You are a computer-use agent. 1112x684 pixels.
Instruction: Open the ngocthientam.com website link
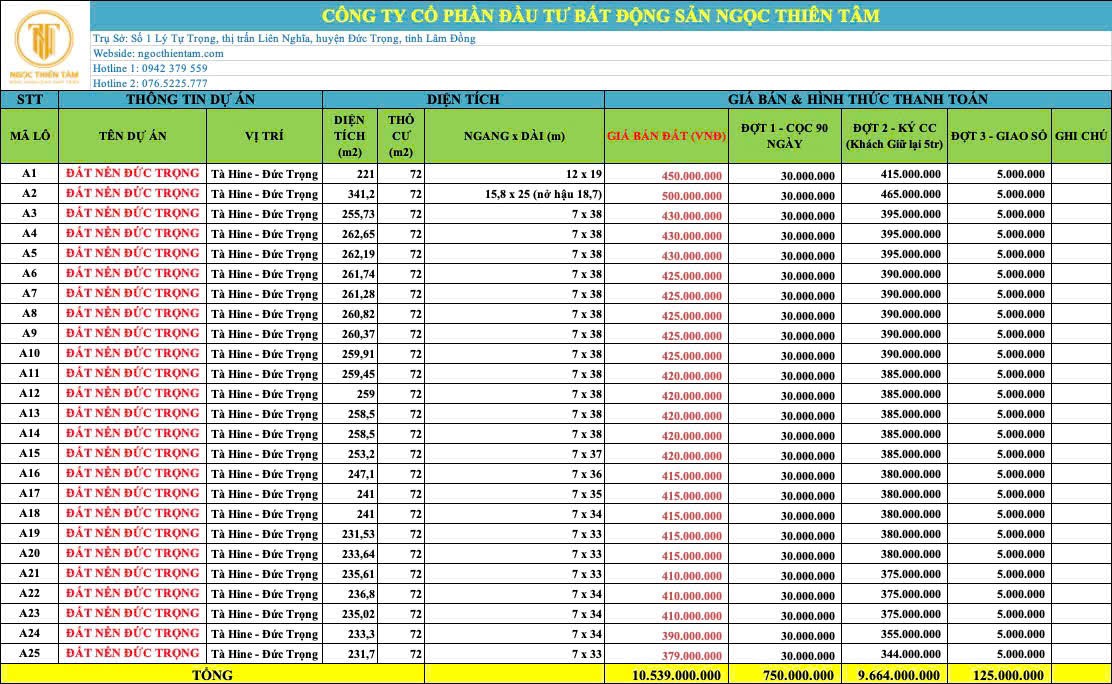(x=180, y=53)
